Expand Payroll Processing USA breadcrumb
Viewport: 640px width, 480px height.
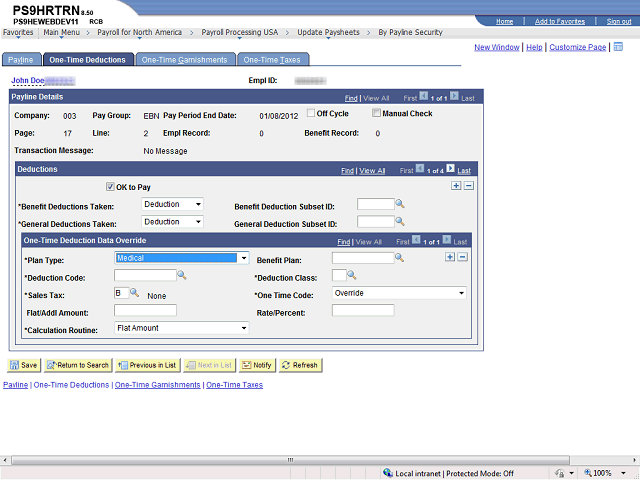(x=240, y=32)
